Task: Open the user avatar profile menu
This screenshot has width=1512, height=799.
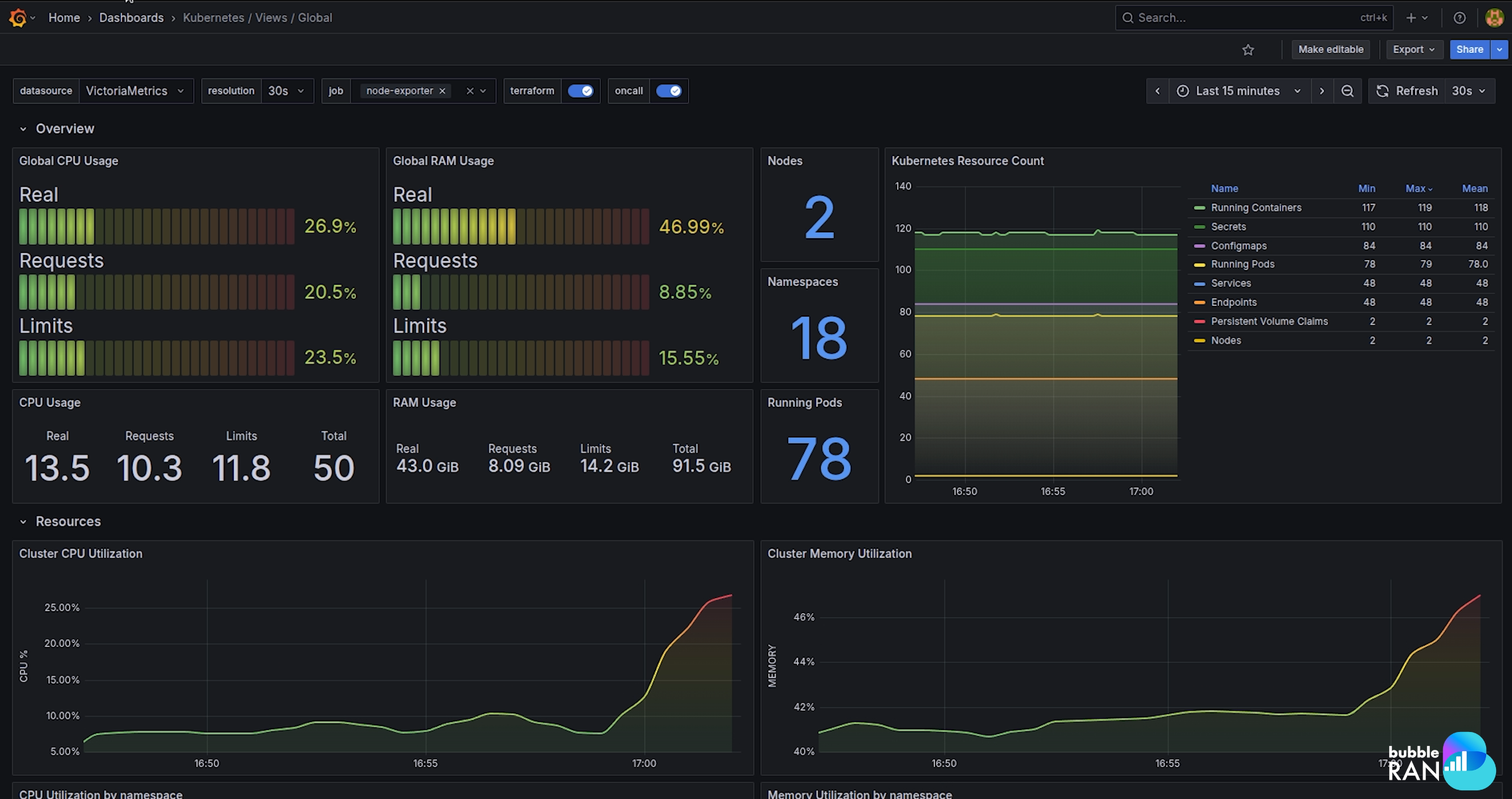Action: (1494, 18)
